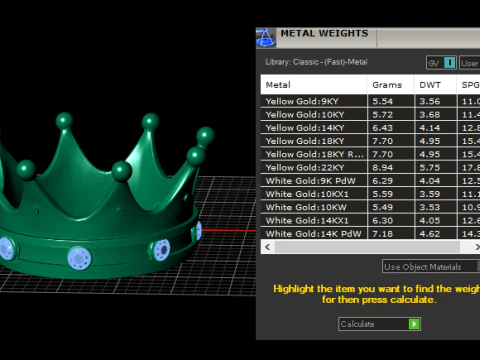Click the 4.14 DWT cell

tap(436, 128)
